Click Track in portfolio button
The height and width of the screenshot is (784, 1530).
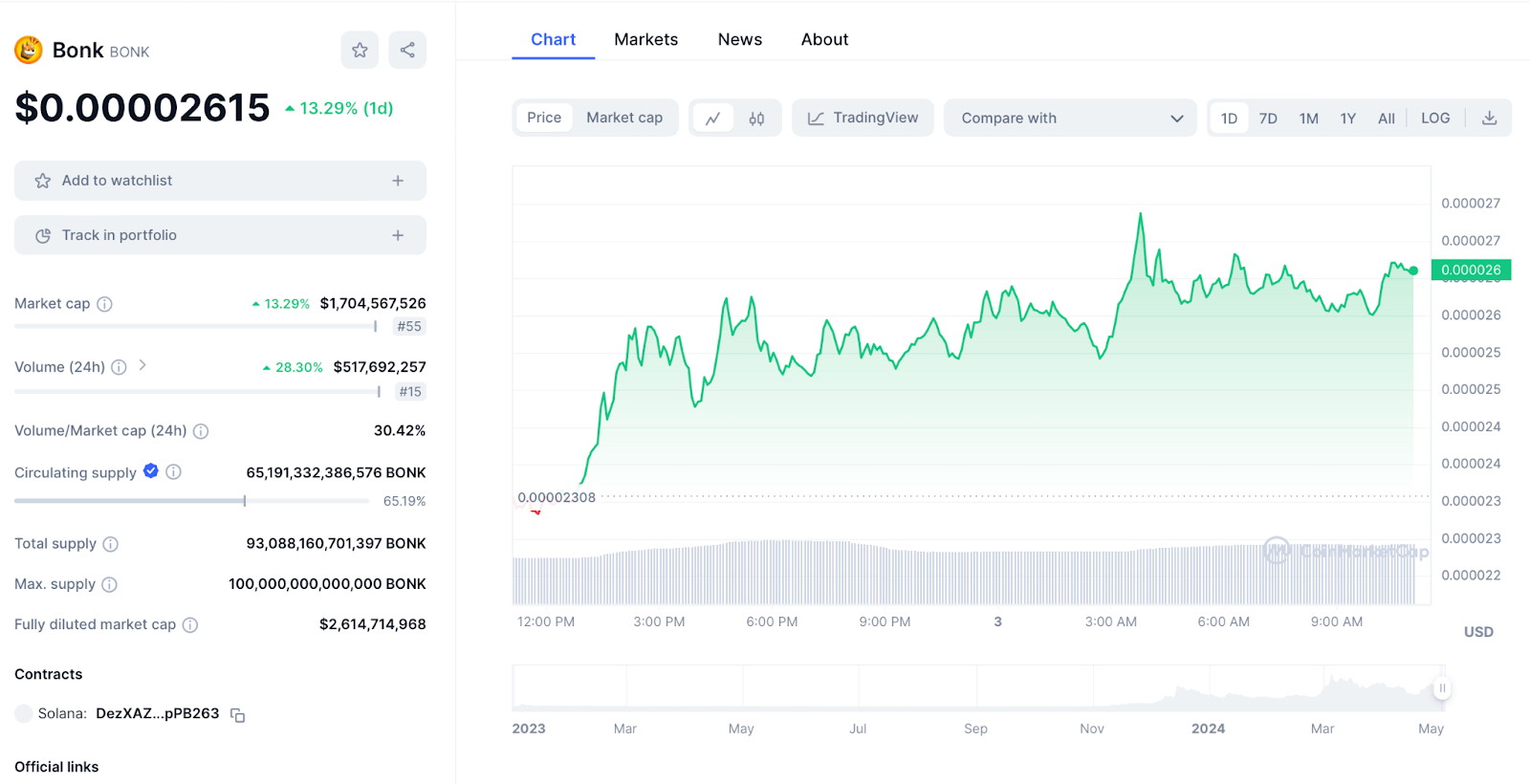click(x=220, y=235)
